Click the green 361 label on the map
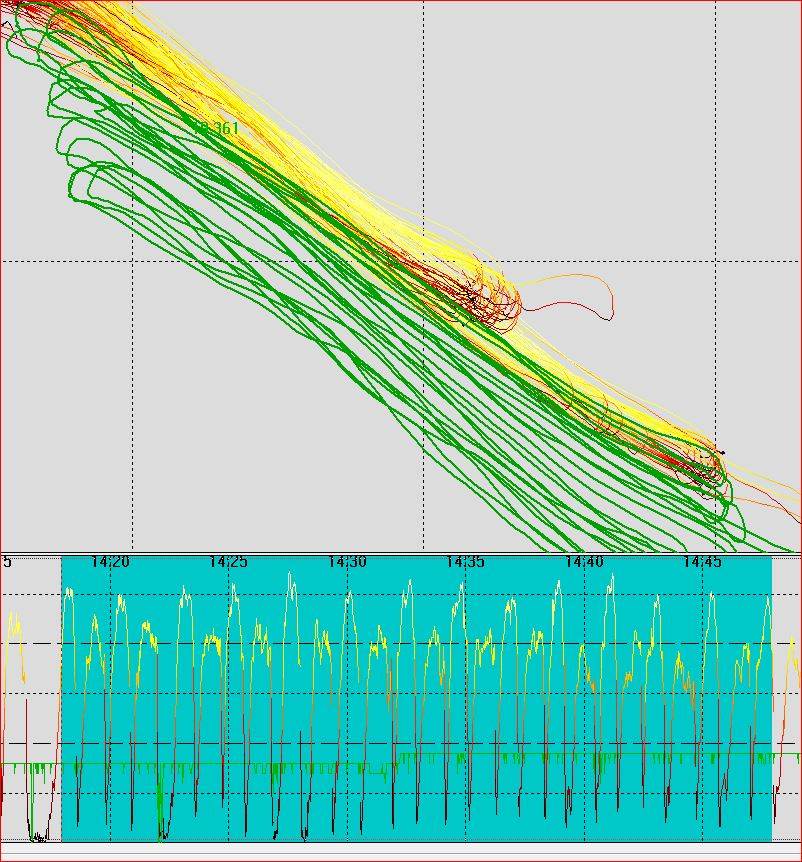802x862 pixels. pyautogui.click(x=217, y=129)
